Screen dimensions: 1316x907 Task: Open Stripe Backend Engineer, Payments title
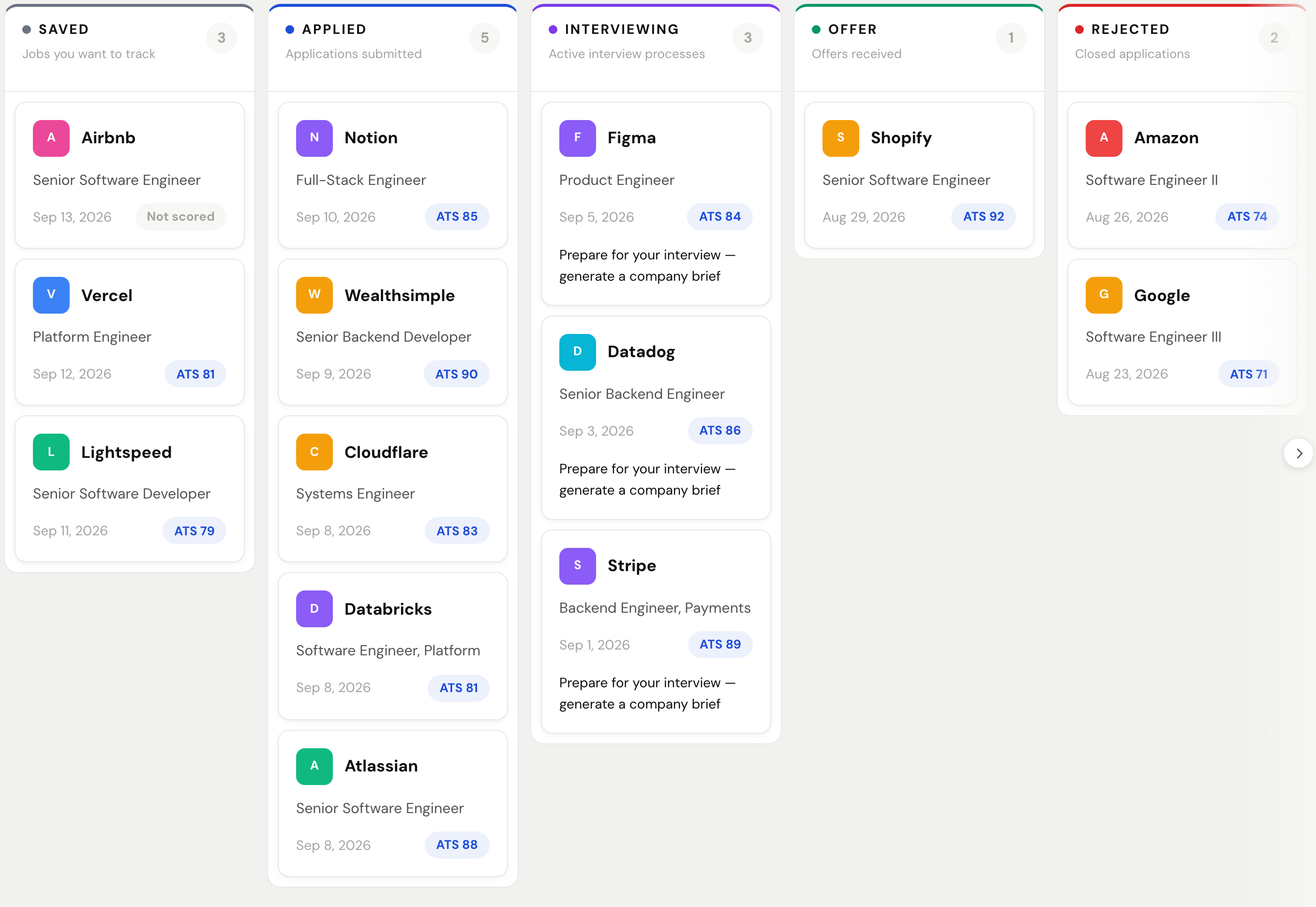[x=654, y=608]
